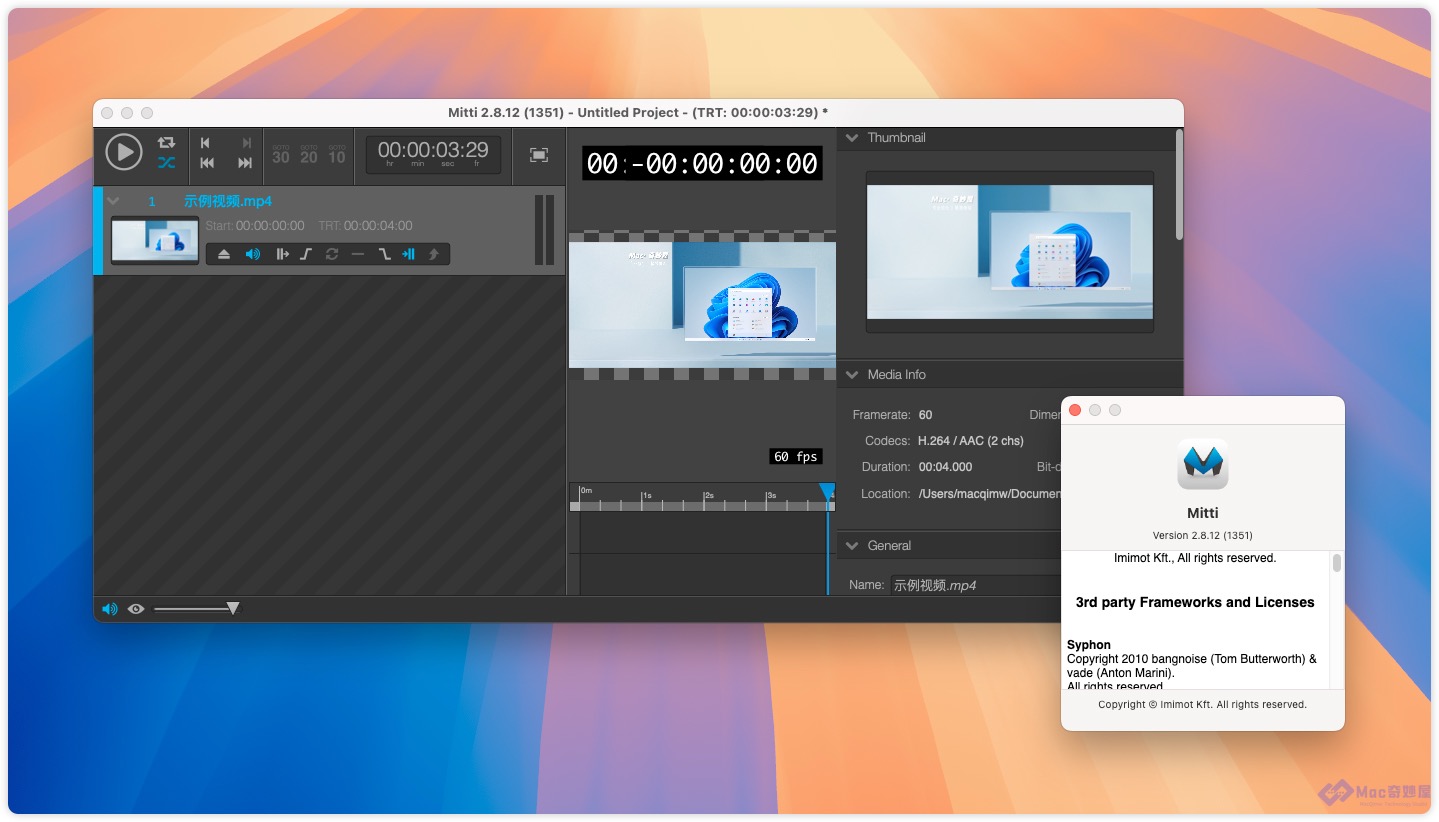1439x822 pixels.
Task: Click the go-to-cue arrow icon on cue 1
Action: tap(433, 255)
